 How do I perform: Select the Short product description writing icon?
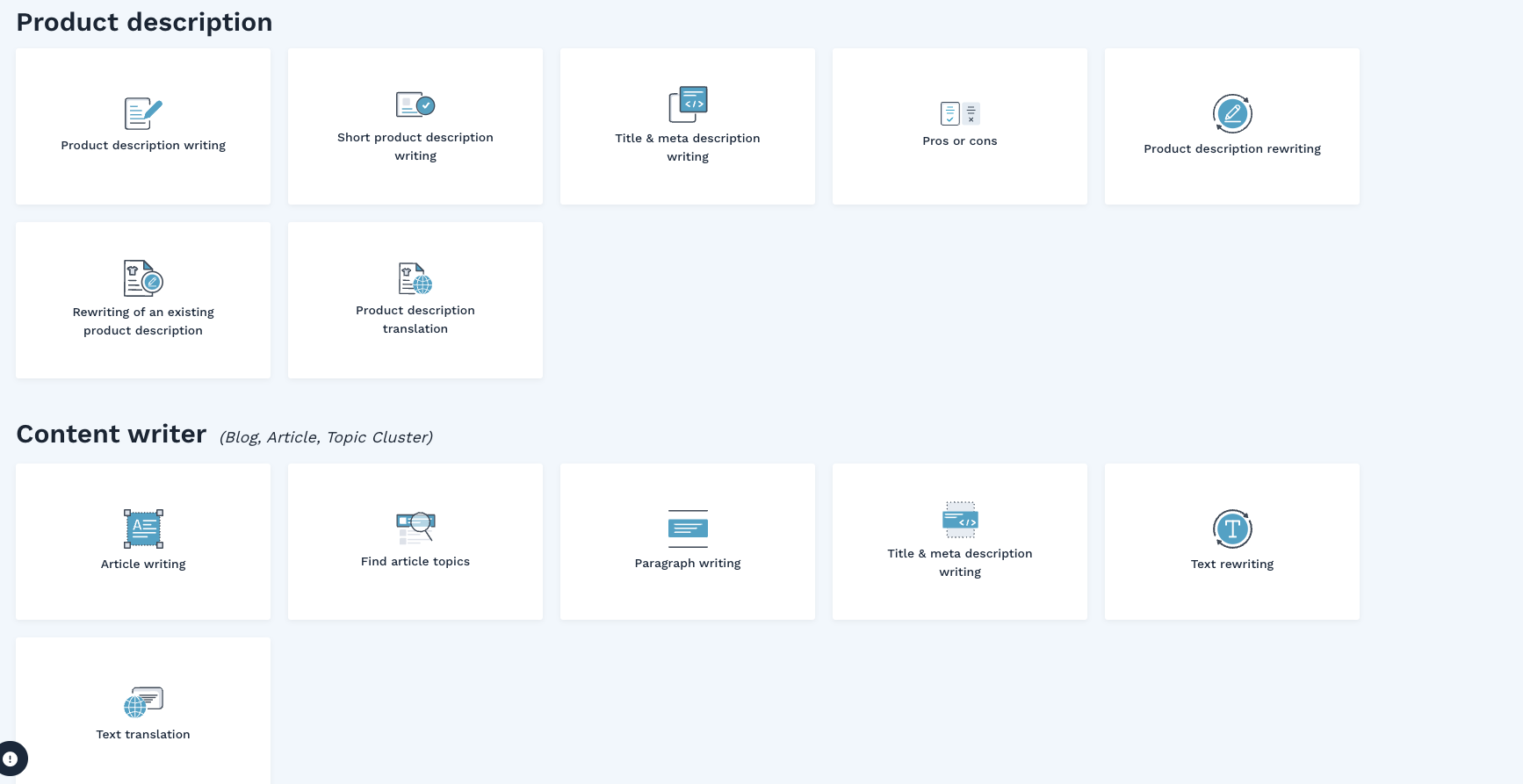415,104
